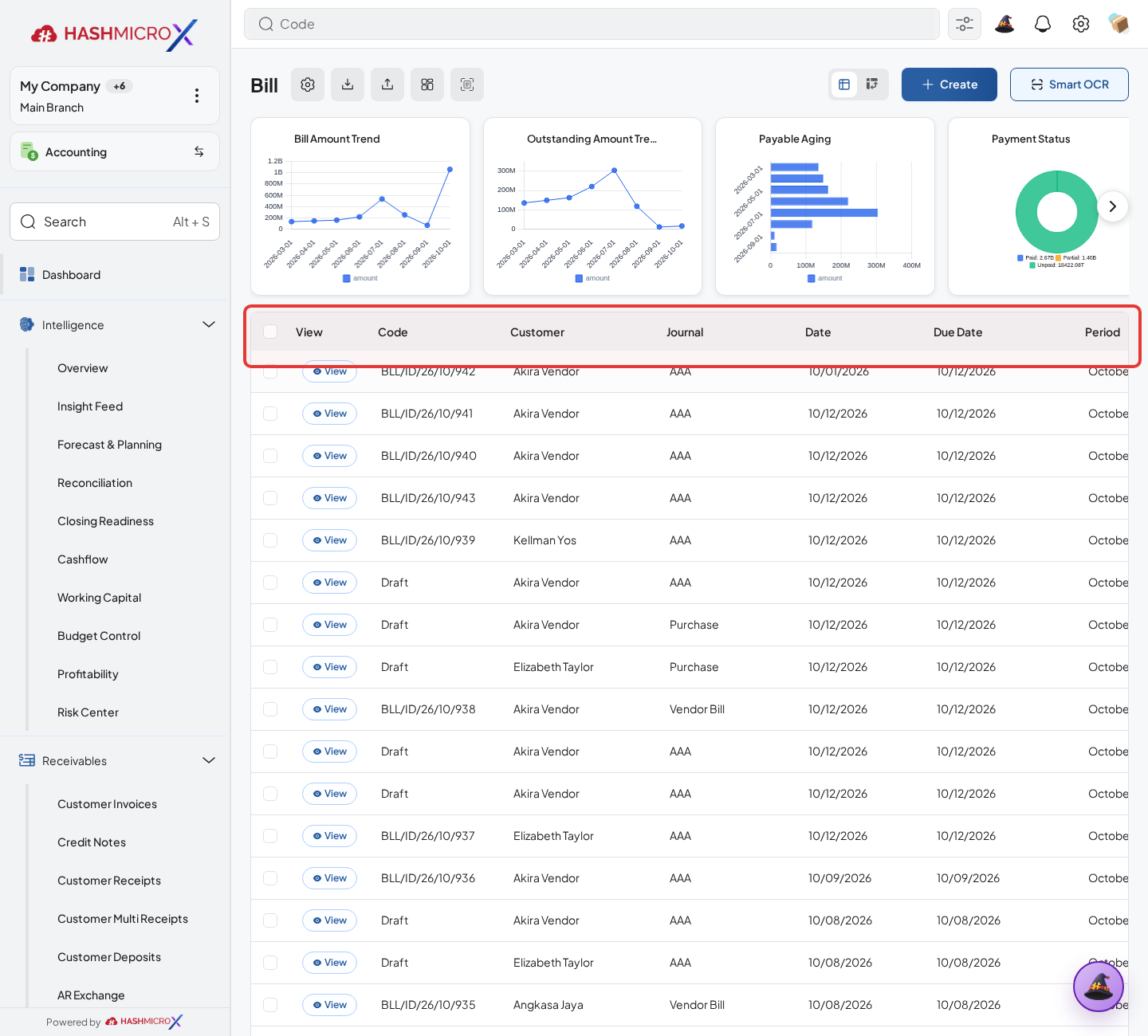Open notifications bell

pos(1043,24)
